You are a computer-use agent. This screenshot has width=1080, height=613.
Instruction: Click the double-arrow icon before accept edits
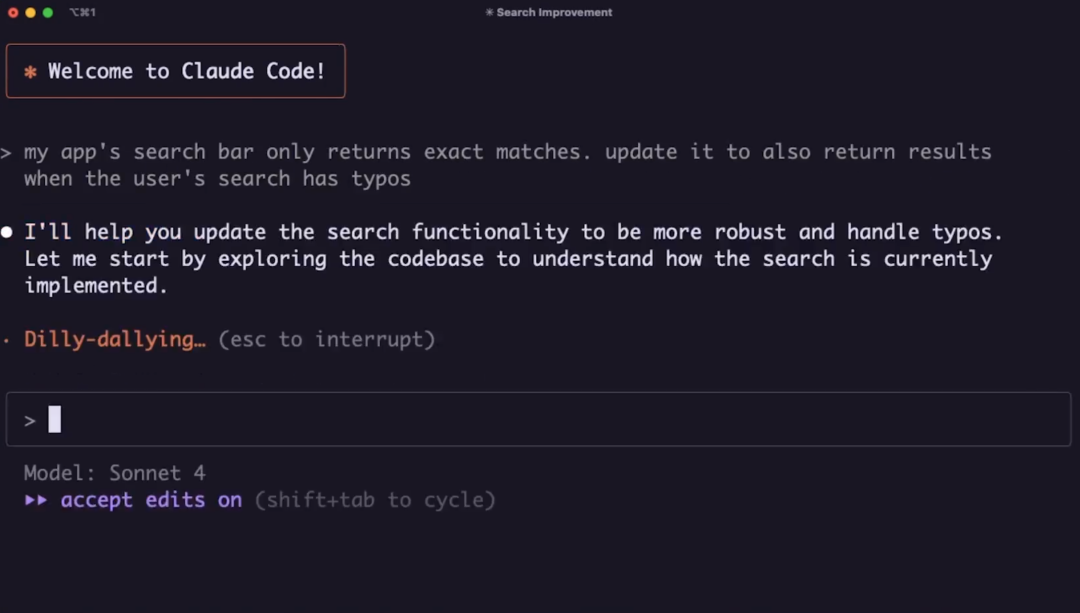36,500
